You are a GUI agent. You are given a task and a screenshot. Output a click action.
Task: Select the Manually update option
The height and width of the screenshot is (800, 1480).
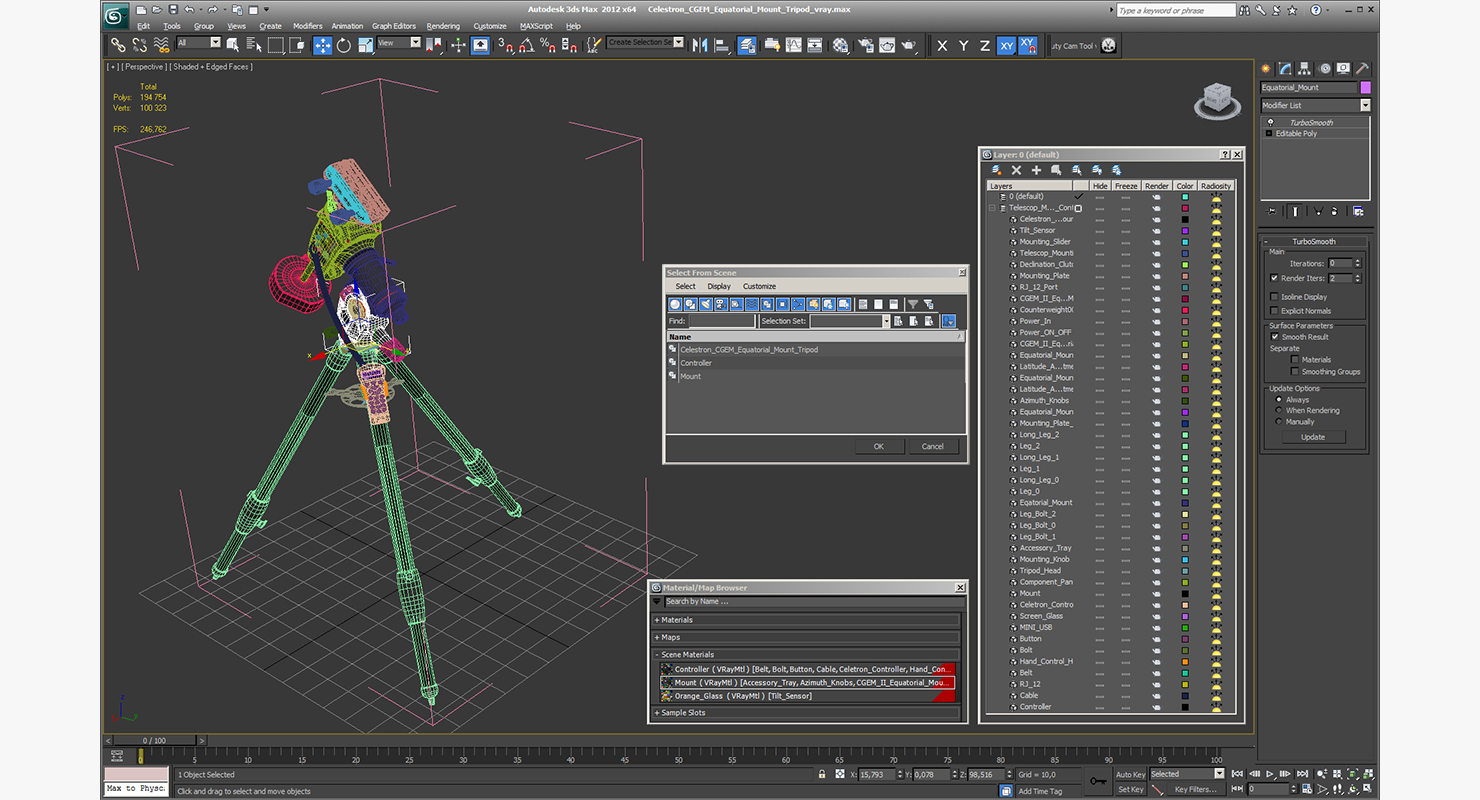(1278, 422)
